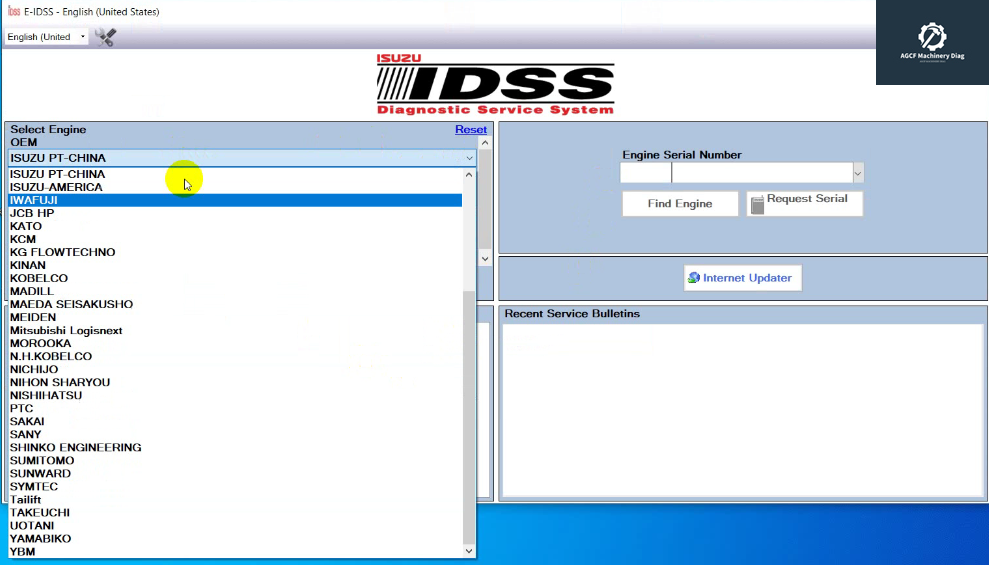Select NICHIJO in the list
989x565 pixels.
(235, 370)
